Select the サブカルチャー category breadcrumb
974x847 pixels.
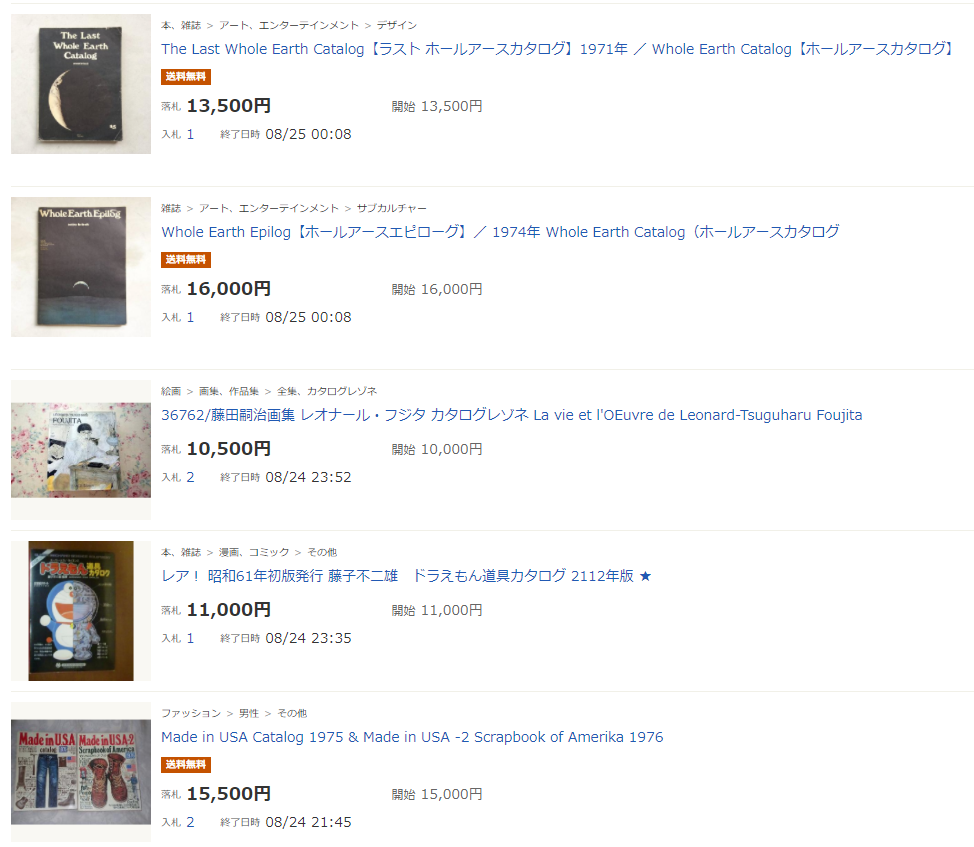(391, 209)
